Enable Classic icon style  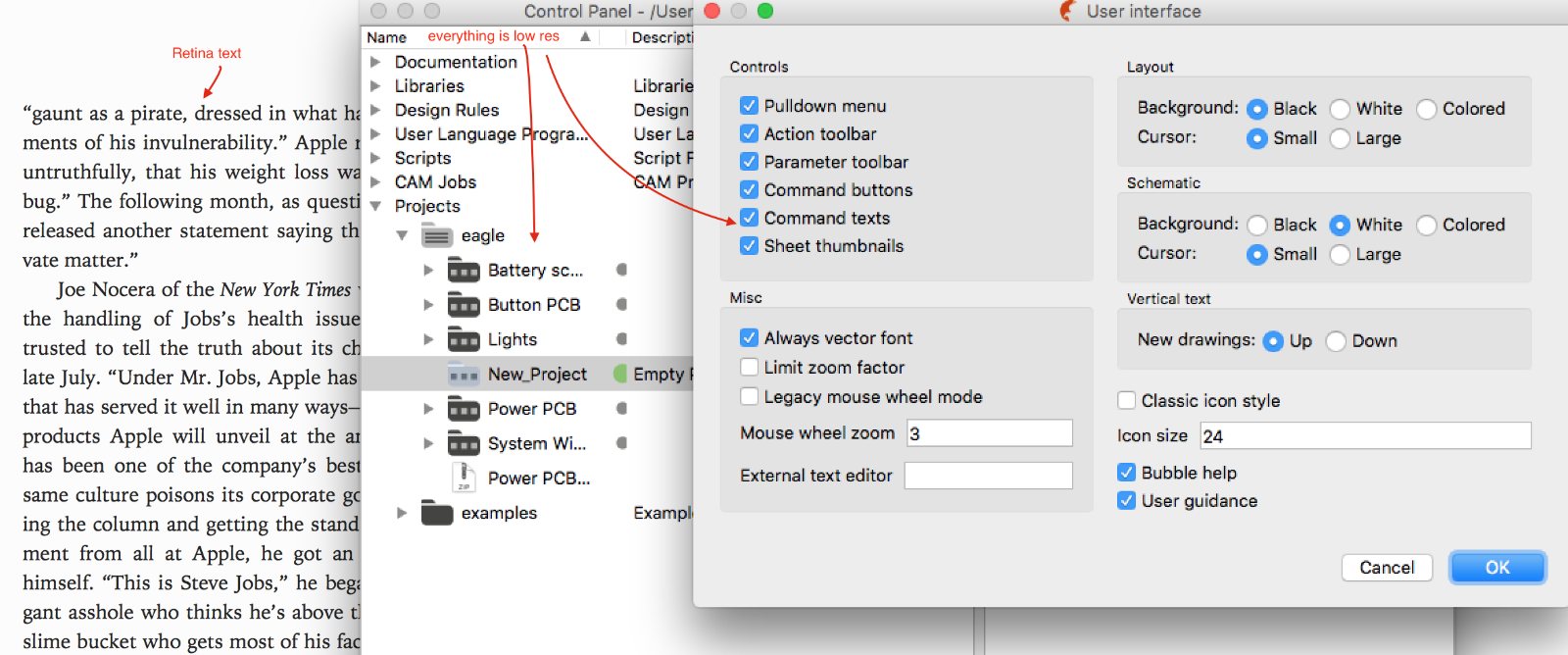click(x=1127, y=400)
